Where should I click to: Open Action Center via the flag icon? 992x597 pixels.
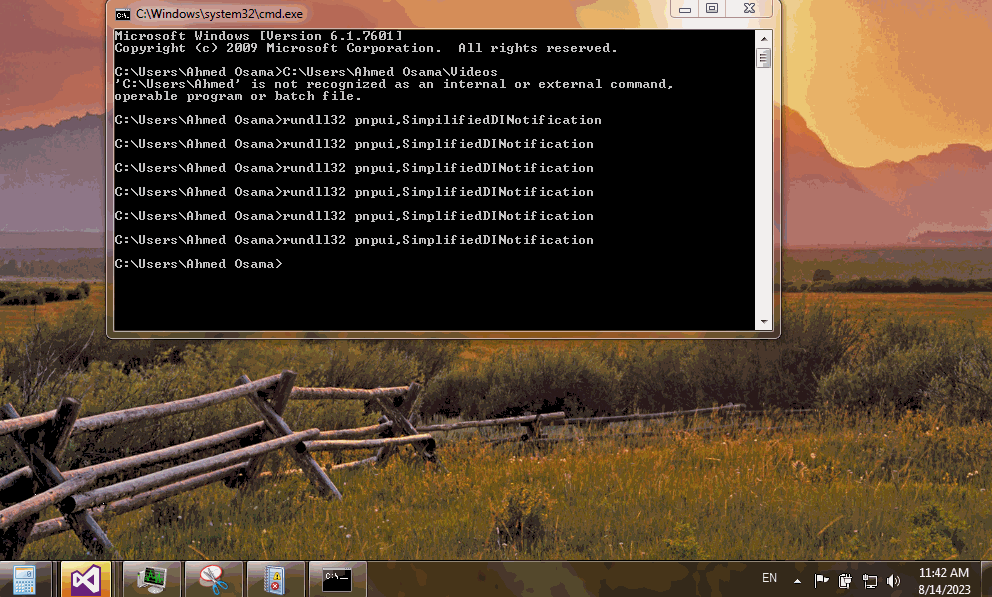(x=820, y=580)
